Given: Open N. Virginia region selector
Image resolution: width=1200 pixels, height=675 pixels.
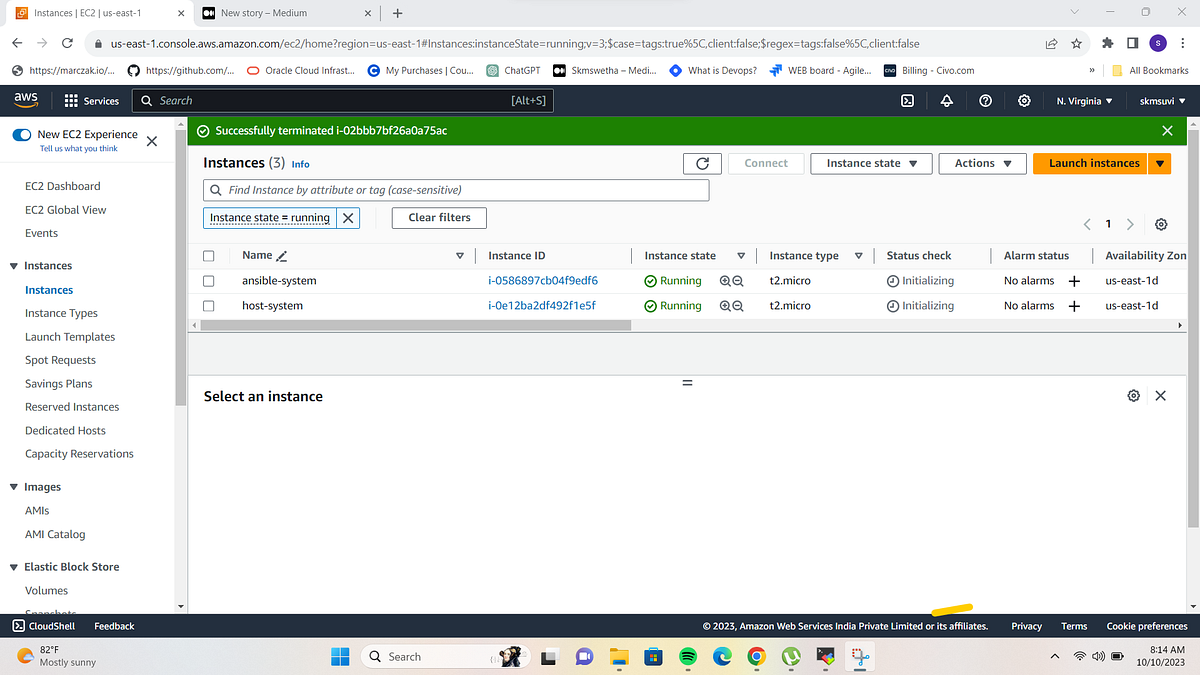Looking at the screenshot, I should 1084,101.
